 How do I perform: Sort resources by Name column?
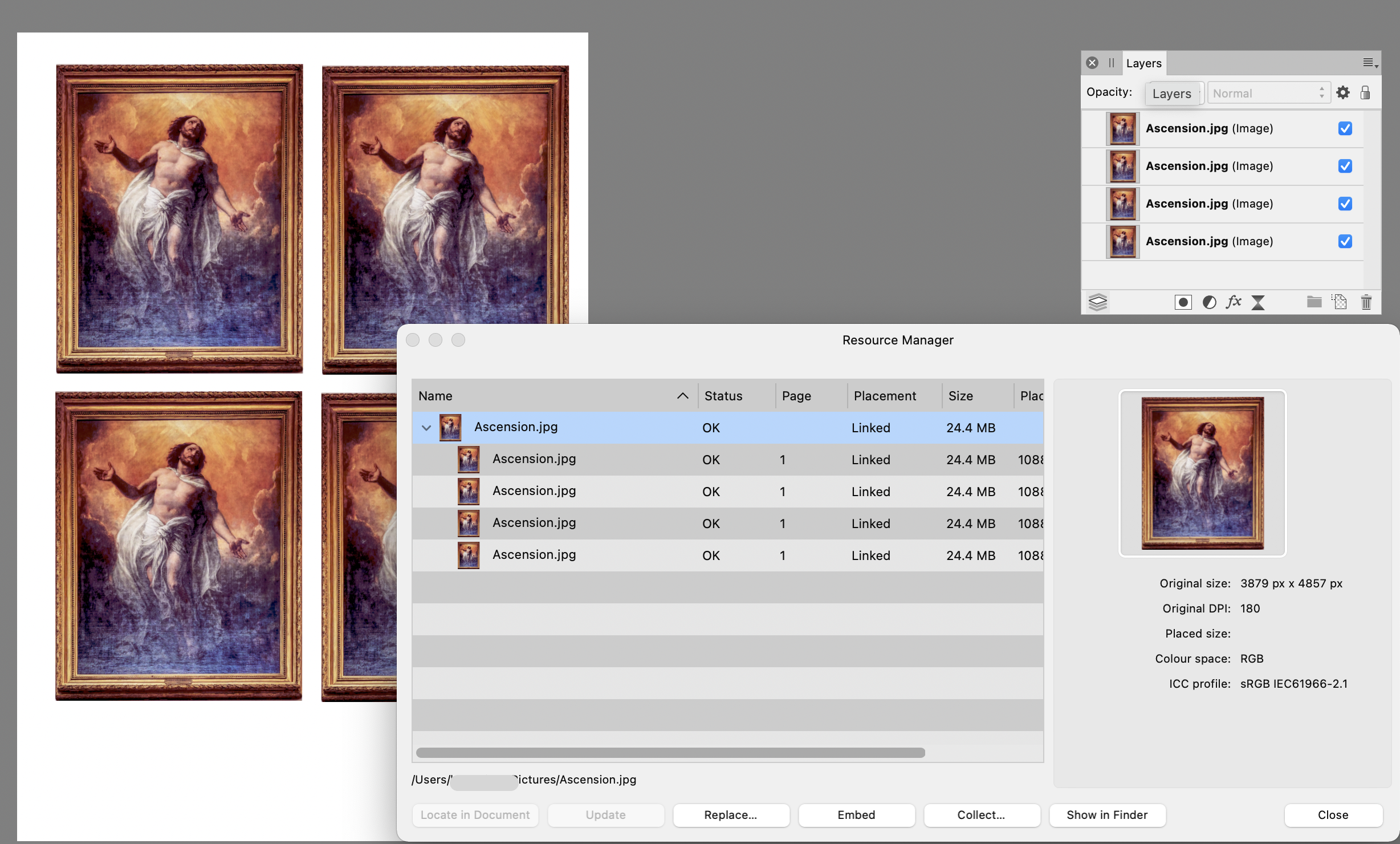tap(555, 396)
